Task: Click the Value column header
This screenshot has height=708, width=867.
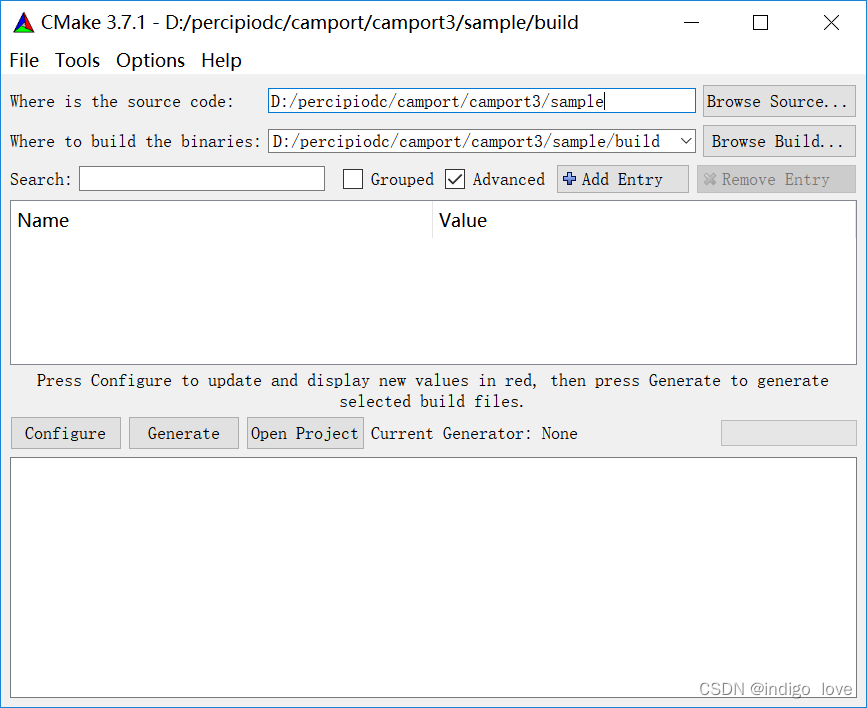Action: pos(644,220)
